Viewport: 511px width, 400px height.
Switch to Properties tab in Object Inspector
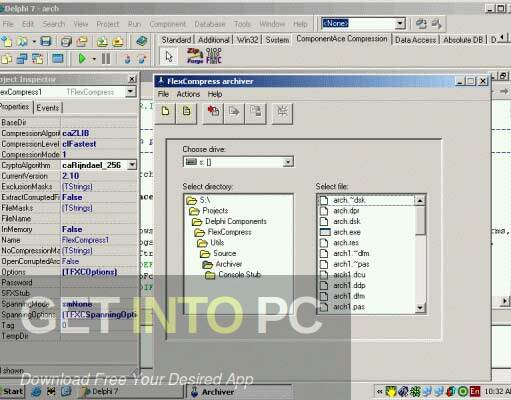(x=15, y=107)
